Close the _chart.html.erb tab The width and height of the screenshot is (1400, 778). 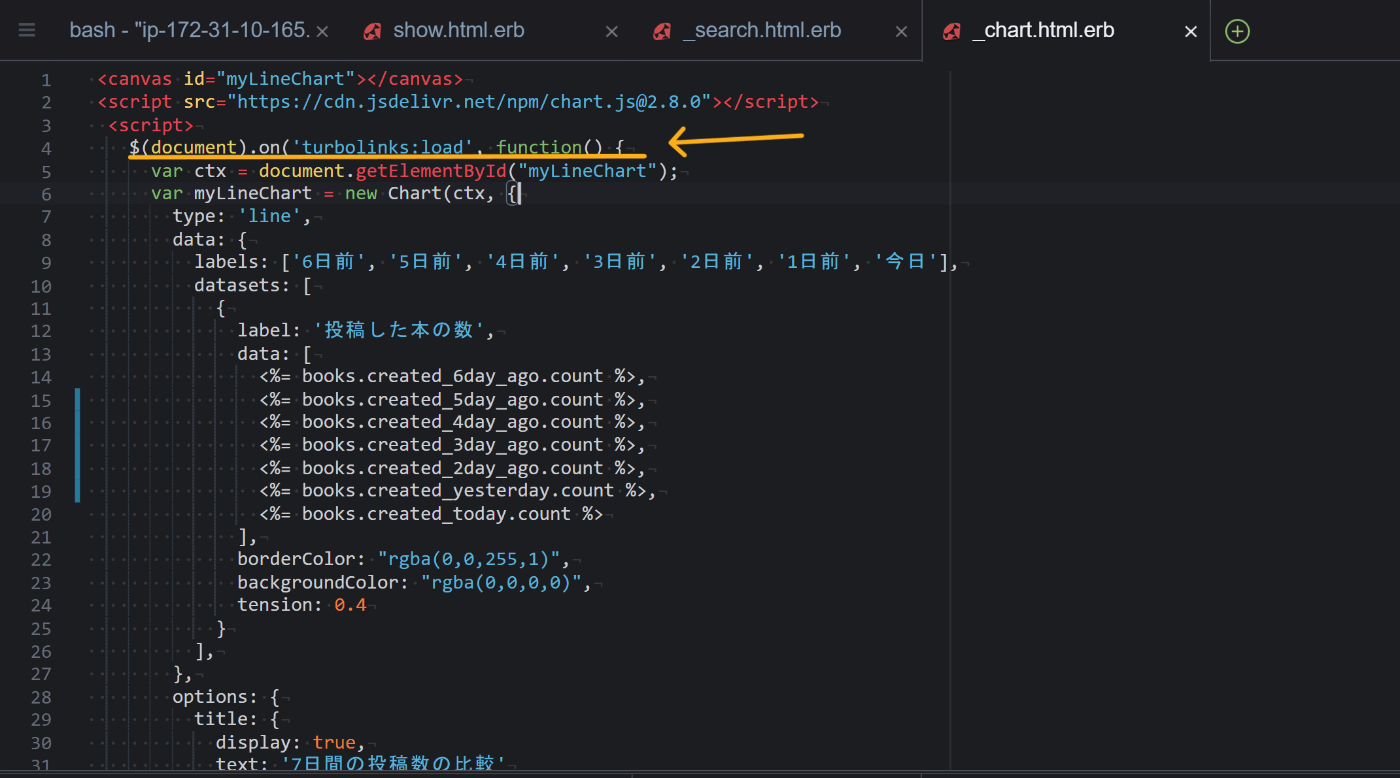pos(1191,32)
